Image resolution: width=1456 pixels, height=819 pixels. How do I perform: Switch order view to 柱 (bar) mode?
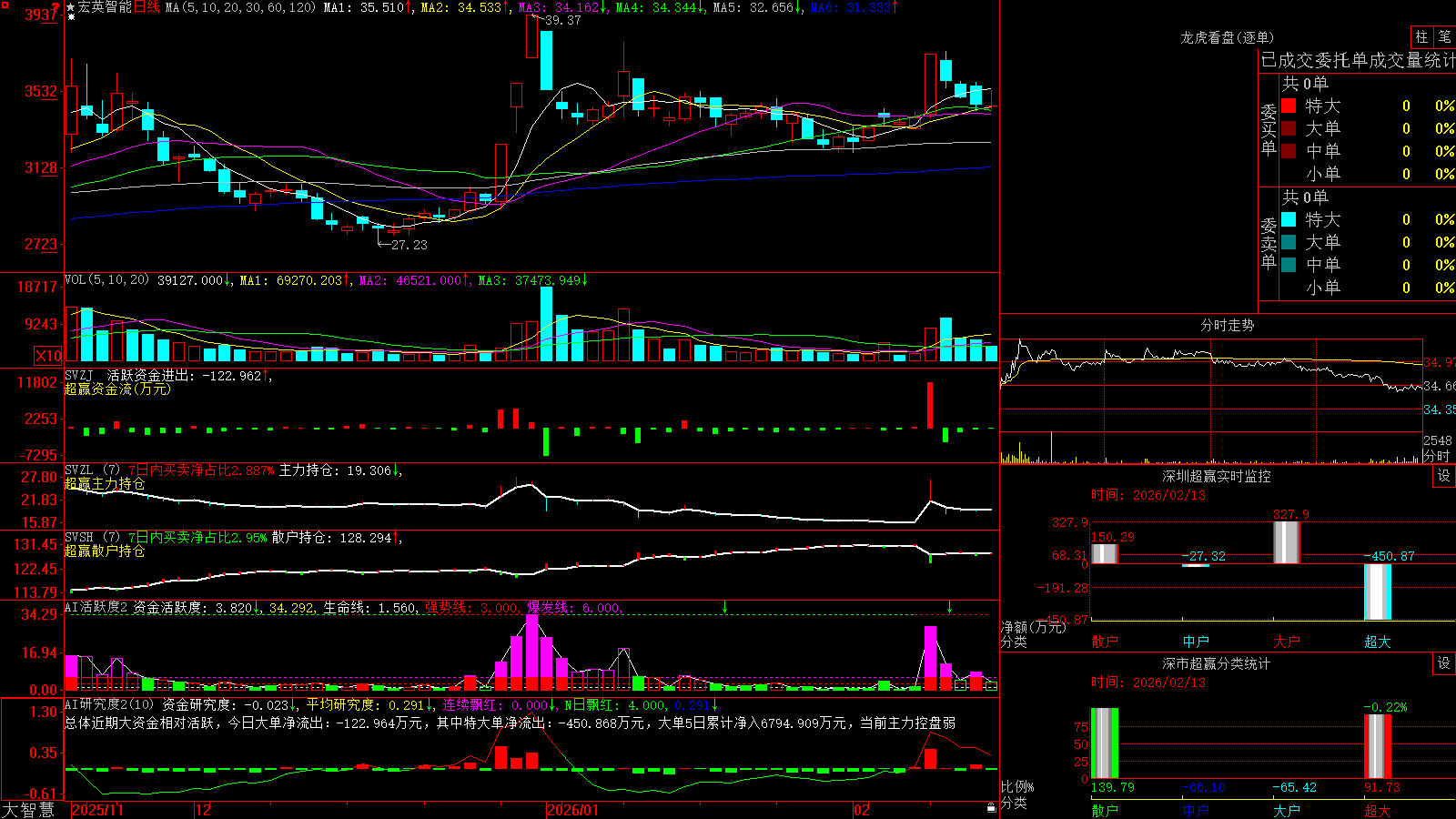(x=1421, y=36)
